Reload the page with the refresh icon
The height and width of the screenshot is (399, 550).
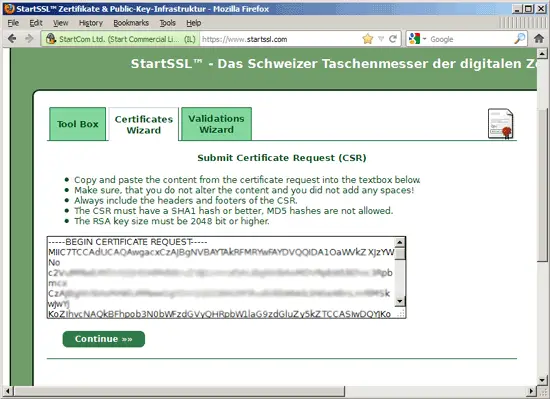coord(393,39)
